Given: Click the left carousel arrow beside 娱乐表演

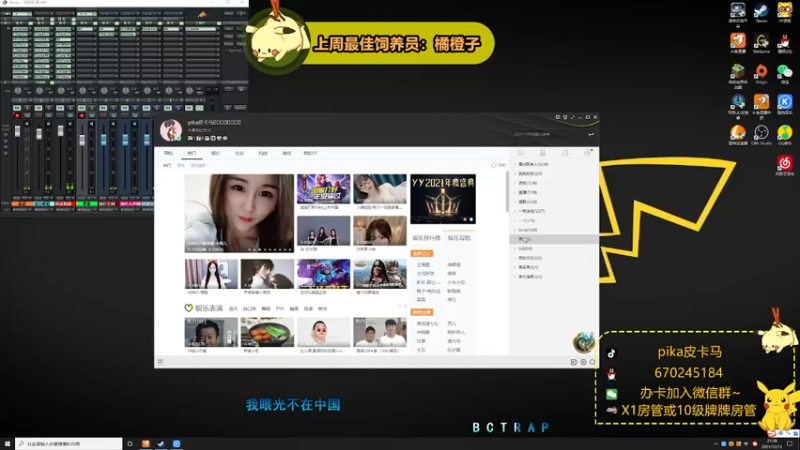Looking at the screenshot, I should tap(400, 306).
